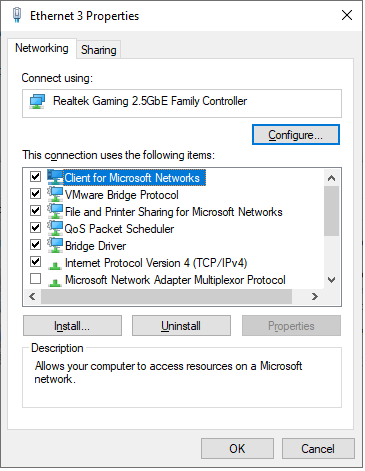
Task: Click the list's scroll up arrow
Action: pyautogui.click(x=331, y=178)
